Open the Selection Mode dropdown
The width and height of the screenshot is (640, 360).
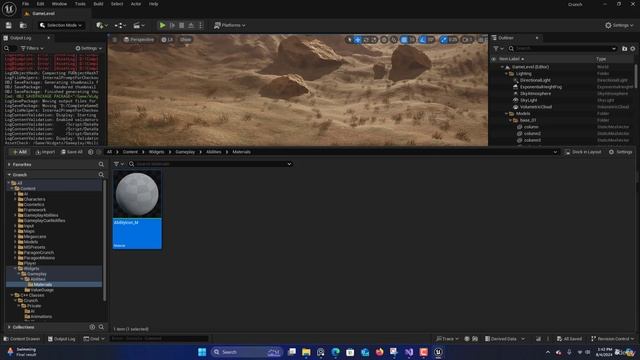pyautogui.click(x=61, y=25)
